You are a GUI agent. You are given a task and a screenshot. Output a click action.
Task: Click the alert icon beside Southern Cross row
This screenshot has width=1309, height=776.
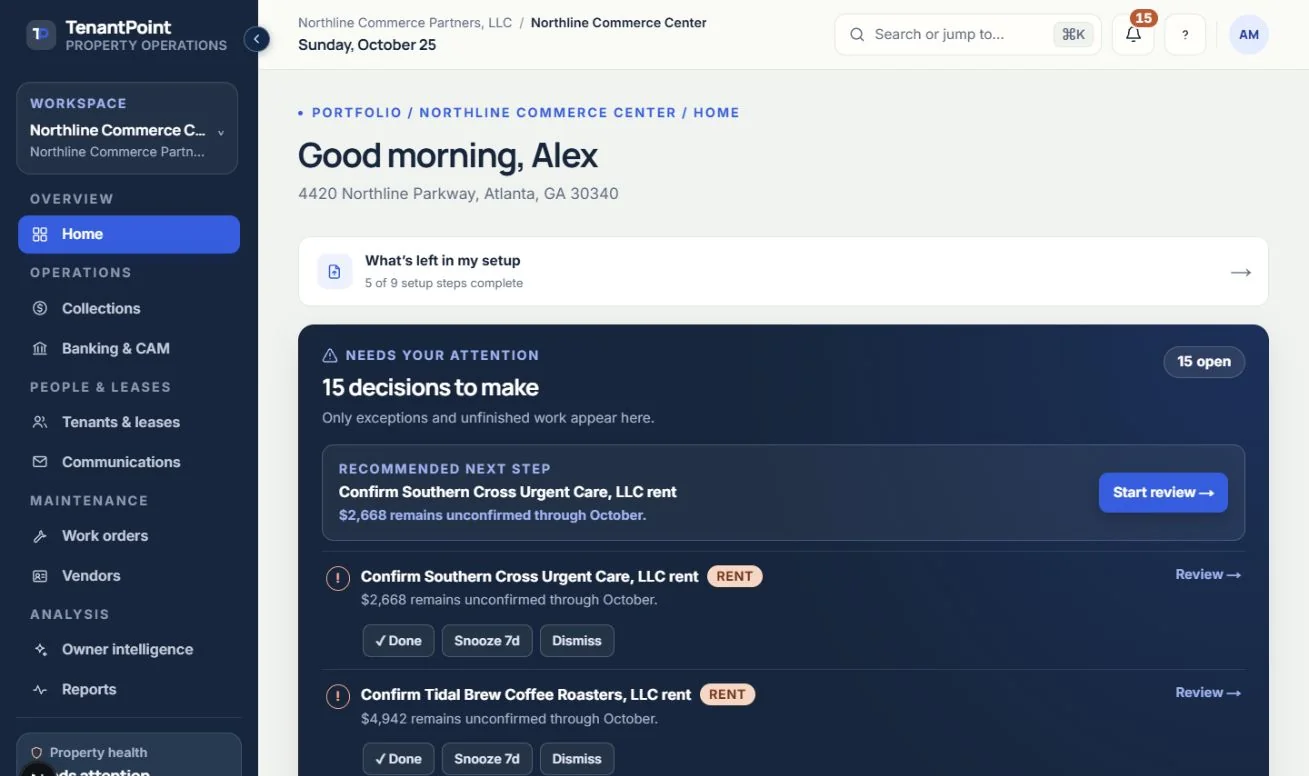pyautogui.click(x=338, y=578)
